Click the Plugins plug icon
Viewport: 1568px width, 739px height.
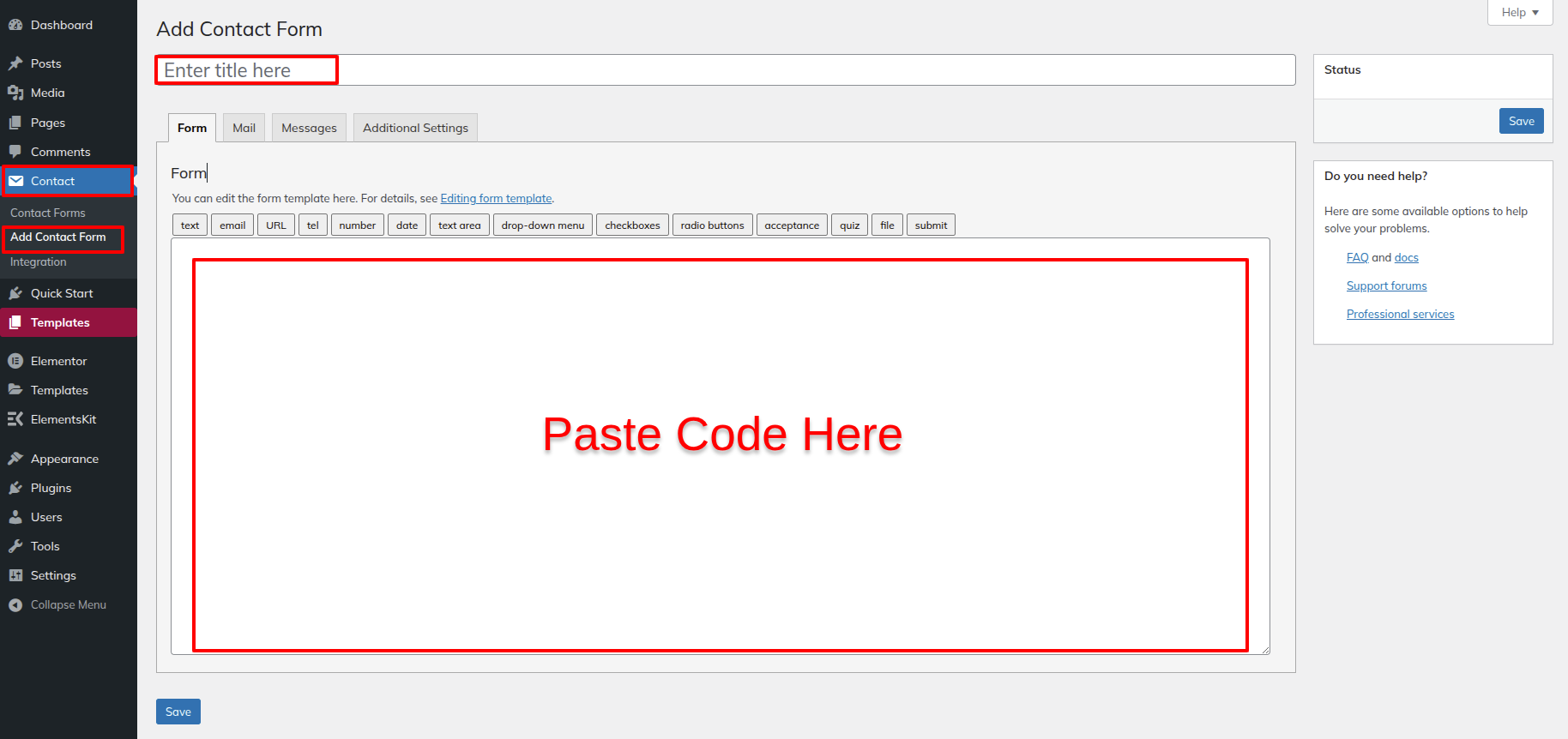coord(15,488)
